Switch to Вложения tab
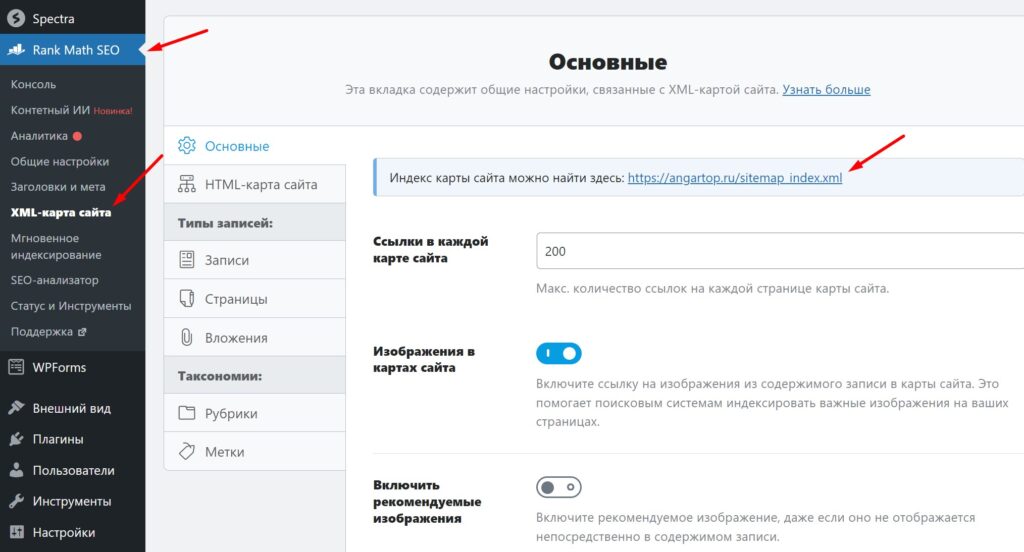 [x=255, y=337]
